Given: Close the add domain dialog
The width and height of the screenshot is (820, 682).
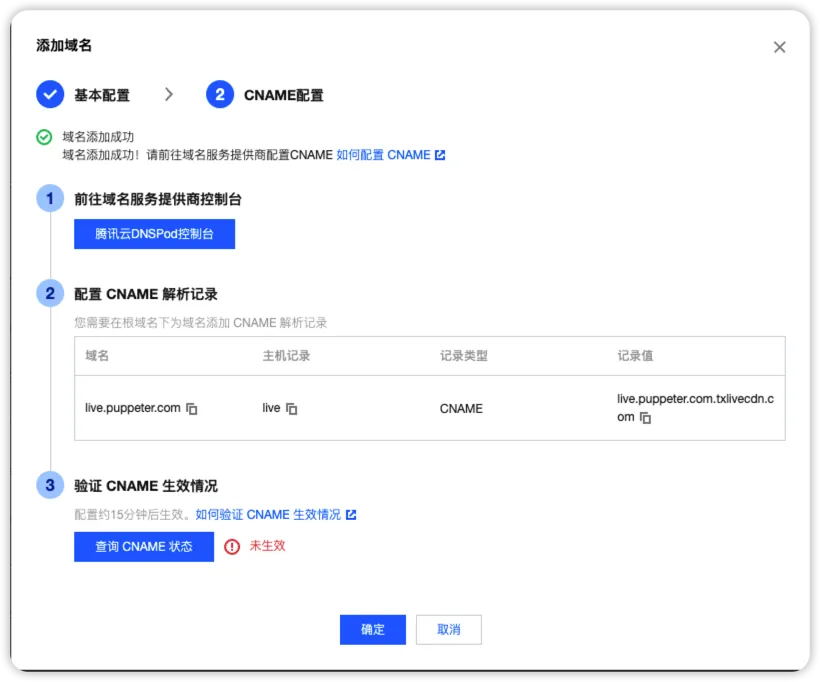Looking at the screenshot, I should (x=779, y=47).
